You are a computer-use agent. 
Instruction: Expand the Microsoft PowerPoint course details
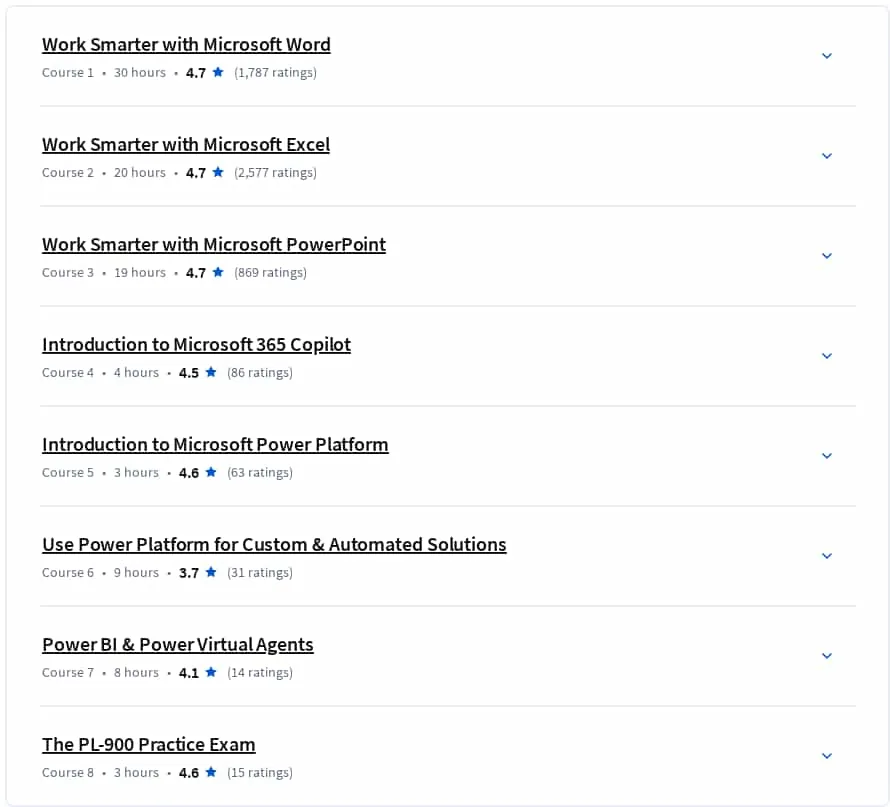tap(826, 256)
